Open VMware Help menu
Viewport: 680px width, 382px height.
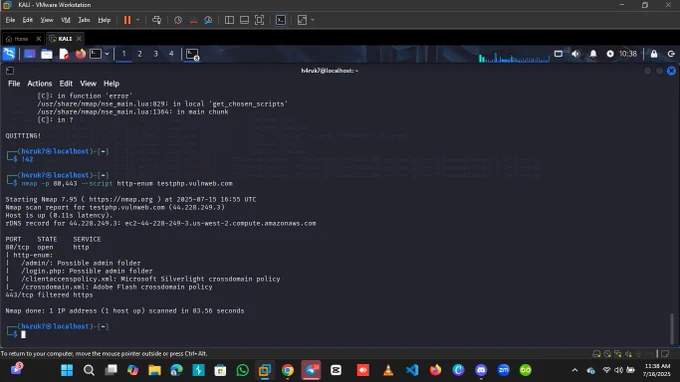tap(104, 20)
